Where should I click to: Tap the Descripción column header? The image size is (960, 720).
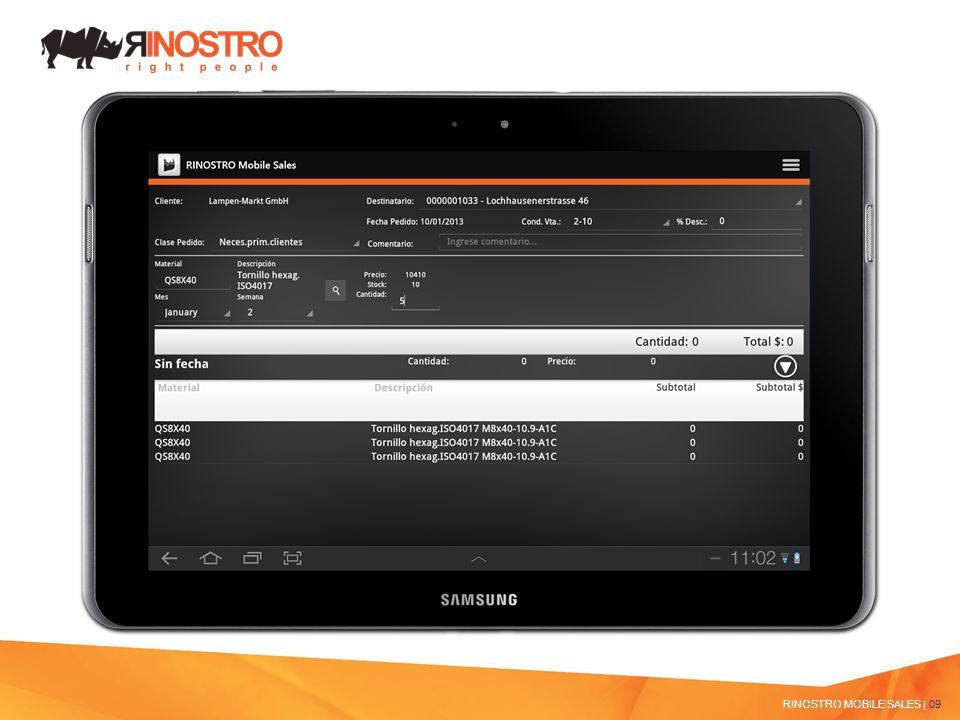(403, 388)
